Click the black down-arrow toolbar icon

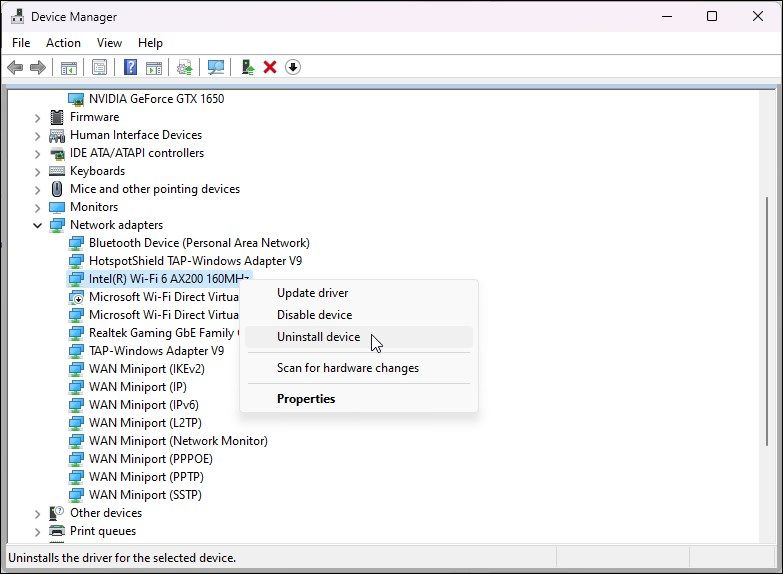(293, 67)
